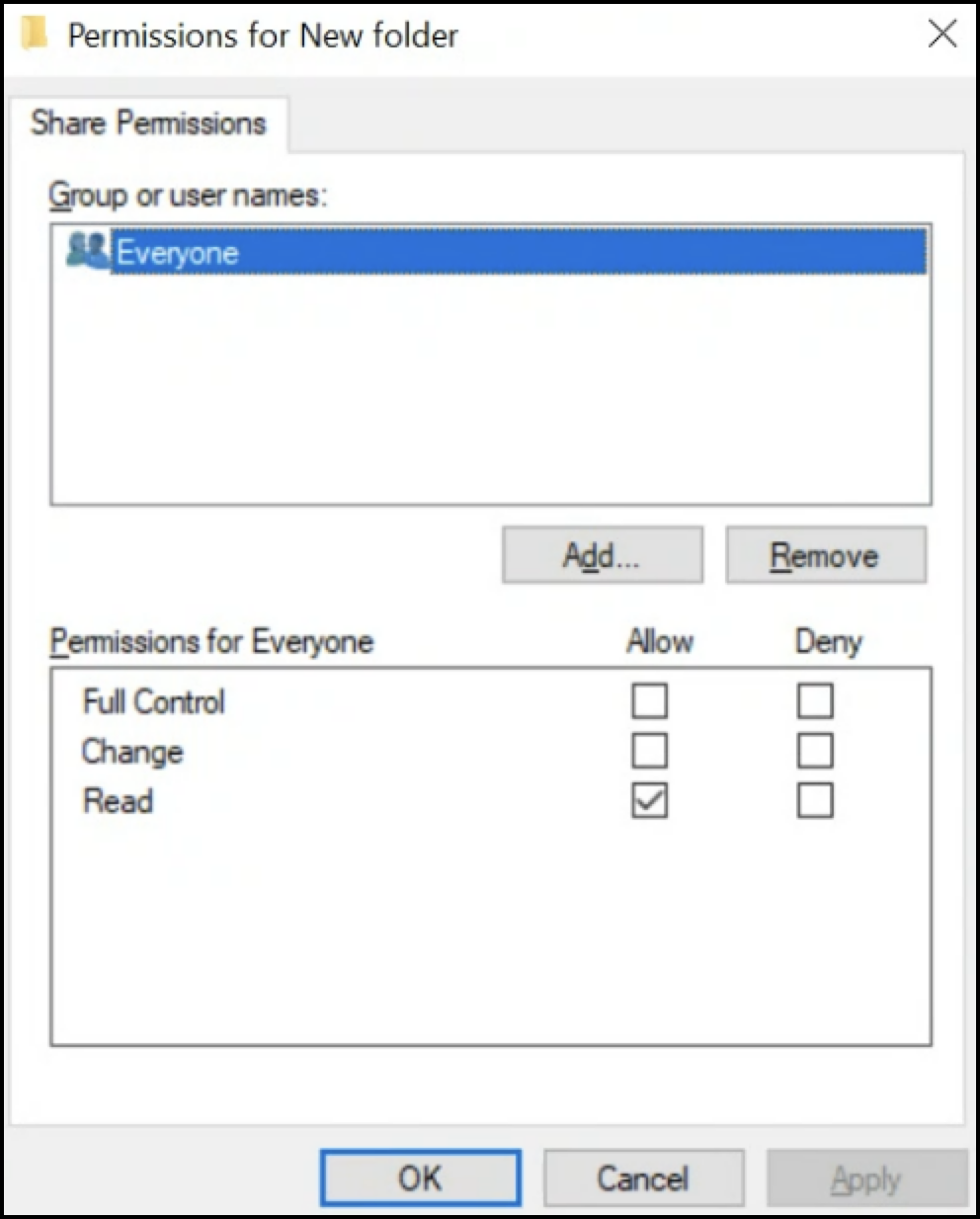Click the Everyone group users icon
This screenshot has height=1219, width=980.
(88, 251)
